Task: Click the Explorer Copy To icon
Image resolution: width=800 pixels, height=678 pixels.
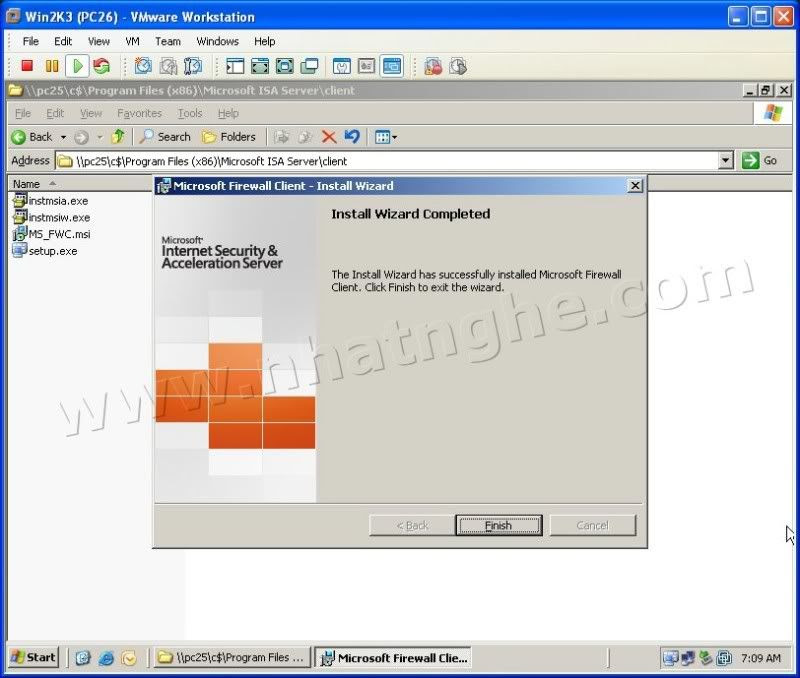Action: [x=305, y=137]
